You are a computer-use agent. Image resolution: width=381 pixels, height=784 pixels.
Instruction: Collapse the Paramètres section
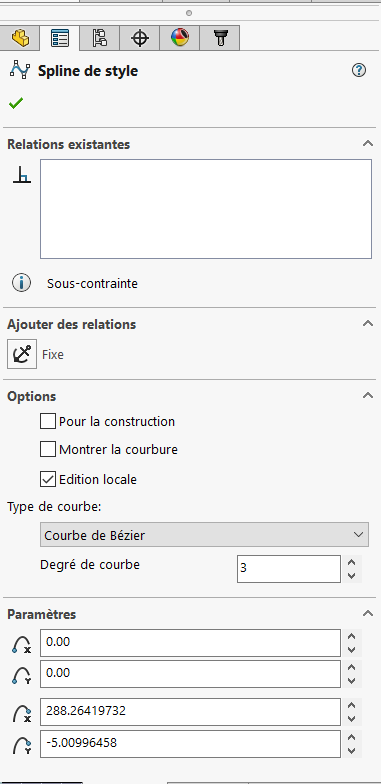[368, 614]
